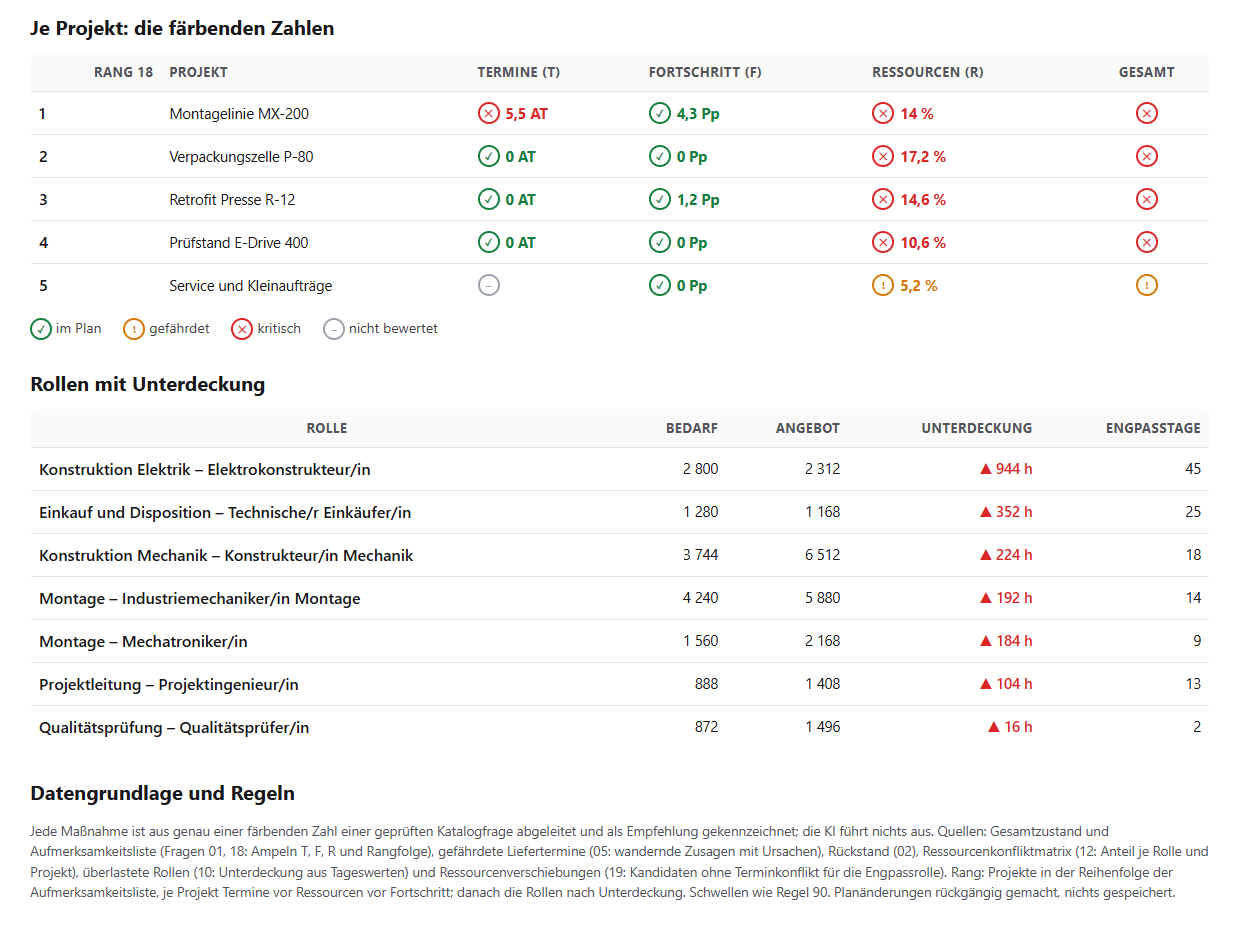
Task: Click the legend icon for 'nicht bewertet'
Action: coord(334,329)
